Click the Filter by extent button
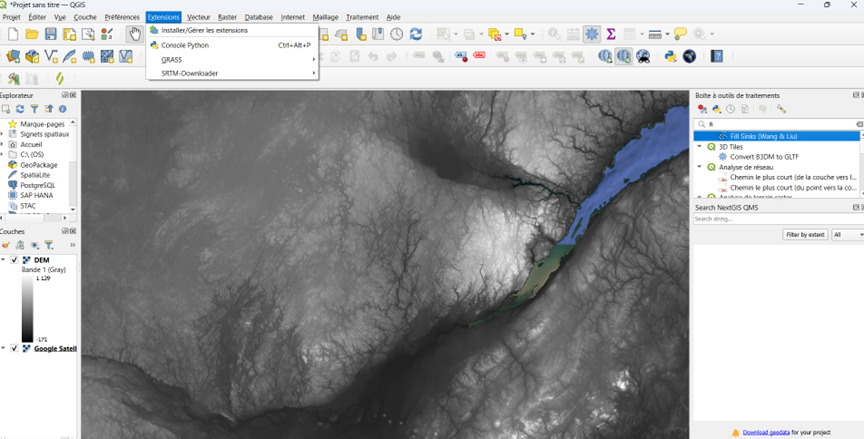The height and width of the screenshot is (439, 864). [805, 234]
